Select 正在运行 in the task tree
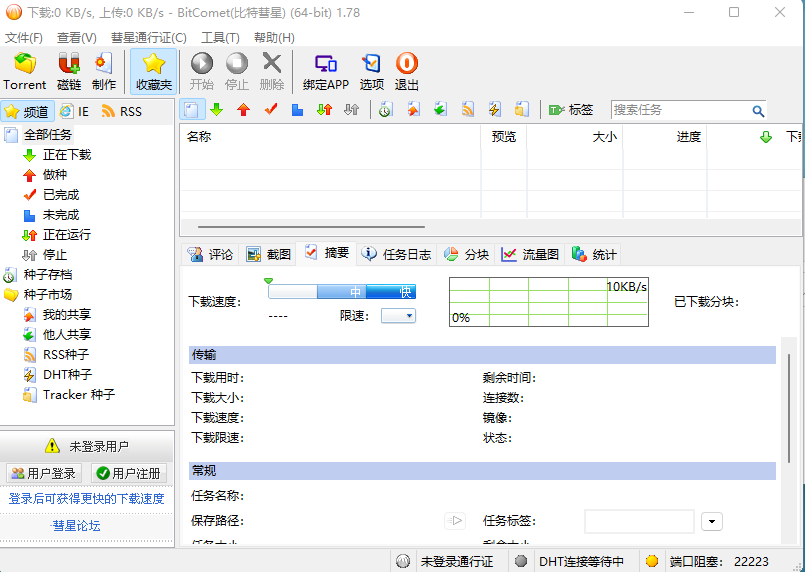This screenshot has width=805, height=572. pyautogui.click(x=67, y=235)
